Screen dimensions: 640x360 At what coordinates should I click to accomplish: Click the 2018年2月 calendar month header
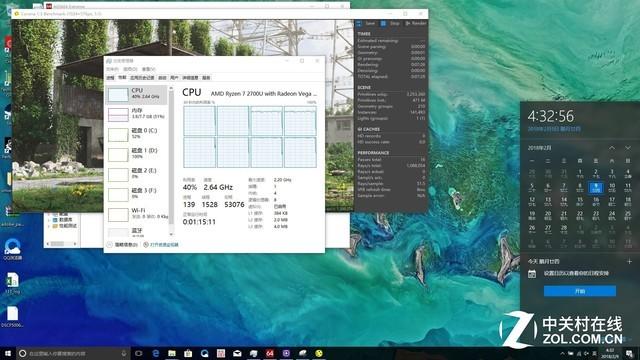pos(539,148)
